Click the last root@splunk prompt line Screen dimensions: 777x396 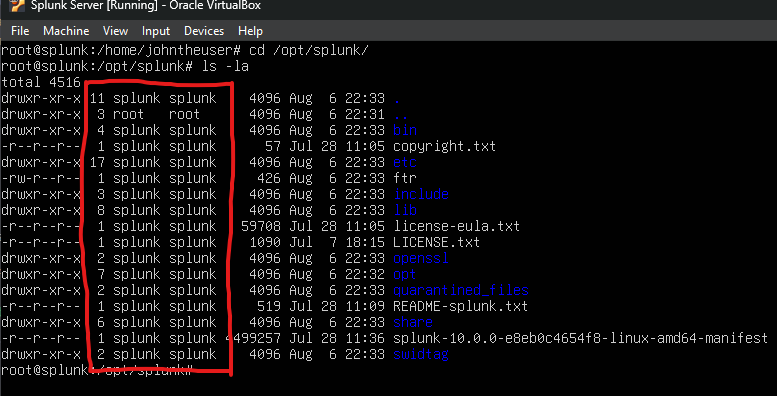97,370
